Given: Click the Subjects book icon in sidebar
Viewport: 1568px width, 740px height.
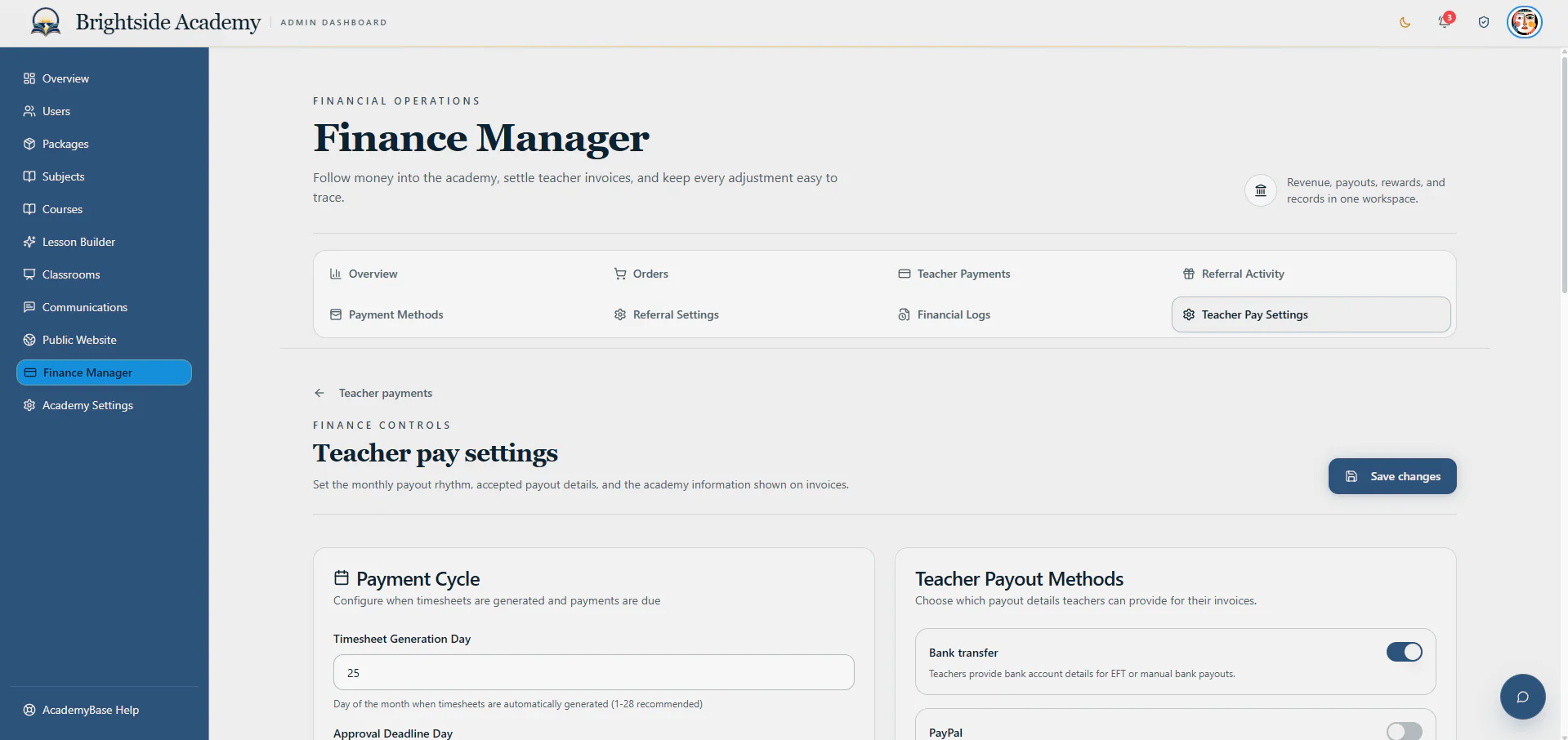Looking at the screenshot, I should point(29,176).
